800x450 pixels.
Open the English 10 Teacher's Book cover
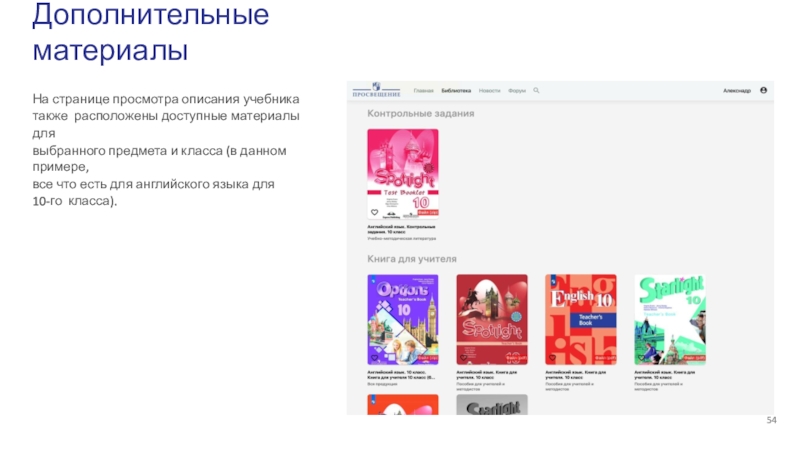[x=581, y=319]
